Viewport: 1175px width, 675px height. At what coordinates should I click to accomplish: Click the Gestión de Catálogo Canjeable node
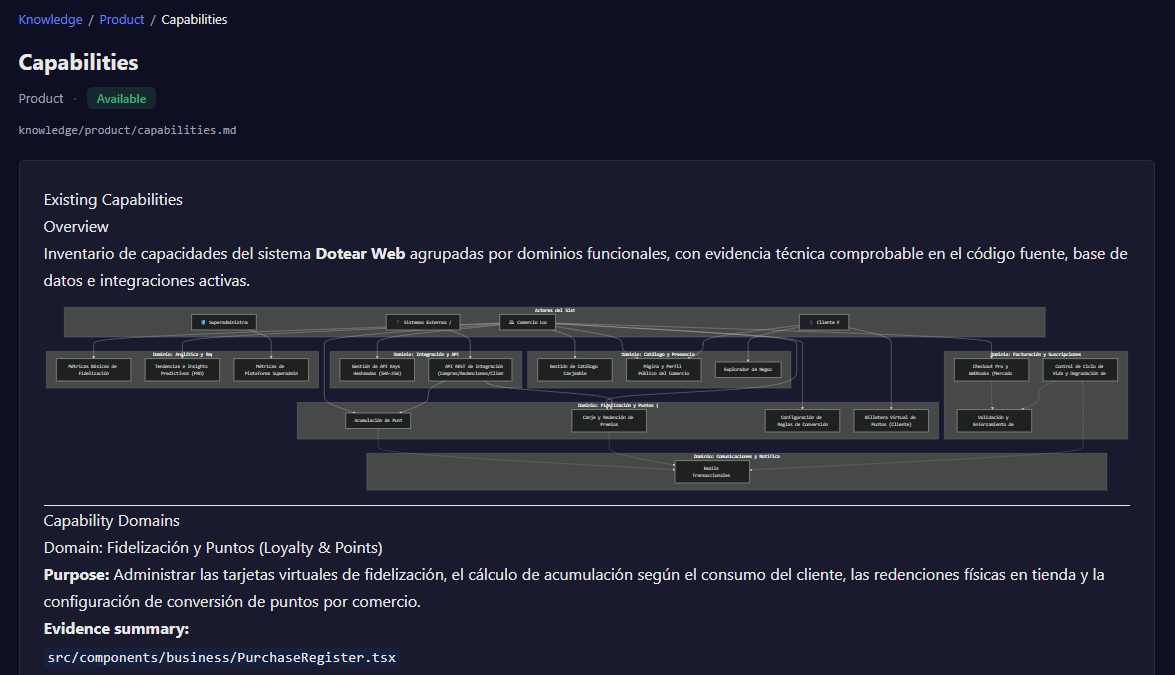(575, 369)
